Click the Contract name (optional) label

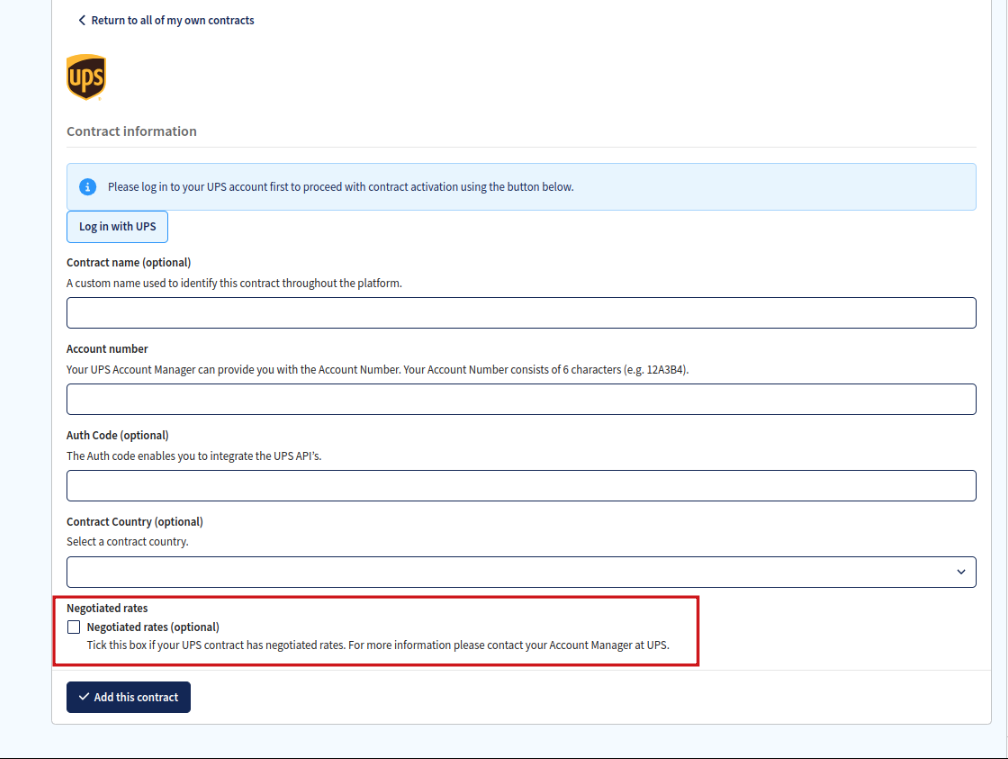click(129, 262)
